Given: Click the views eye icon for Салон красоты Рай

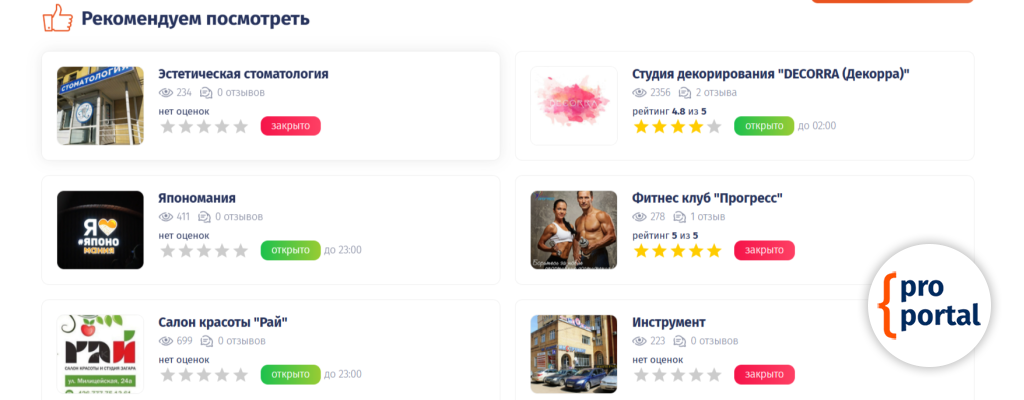Looking at the screenshot, I should (166, 341).
